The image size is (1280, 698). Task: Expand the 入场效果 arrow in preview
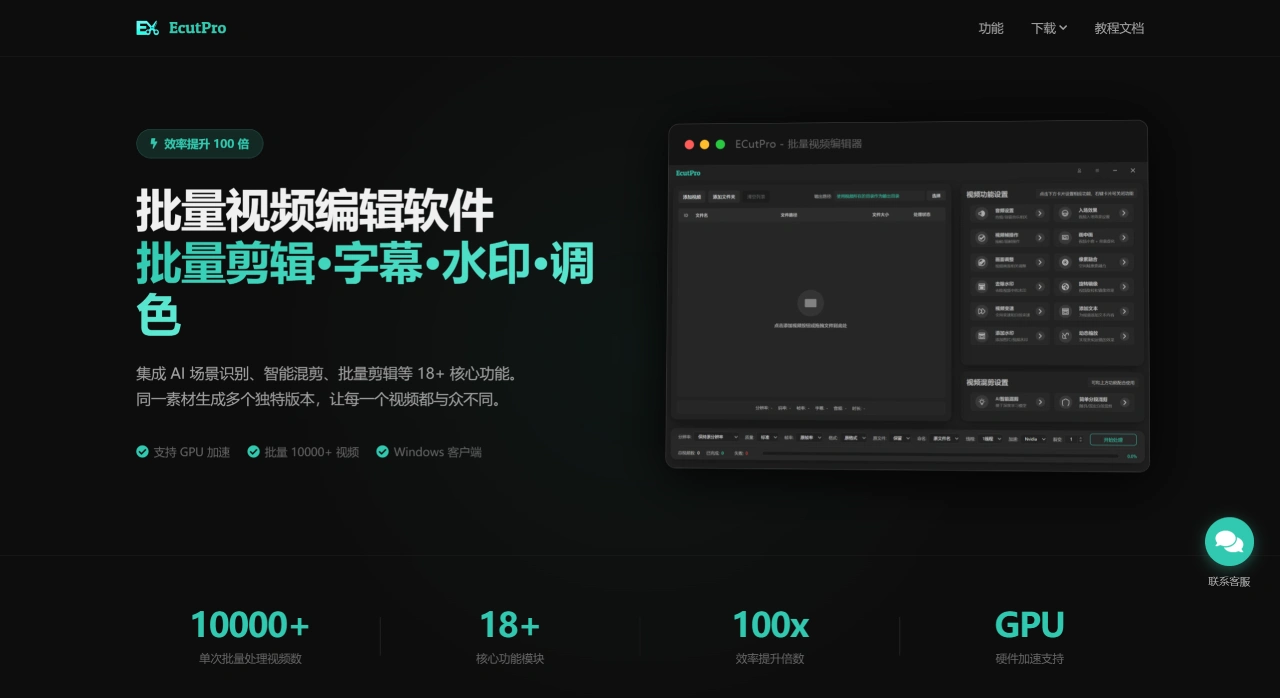pyautogui.click(x=1124, y=213)
